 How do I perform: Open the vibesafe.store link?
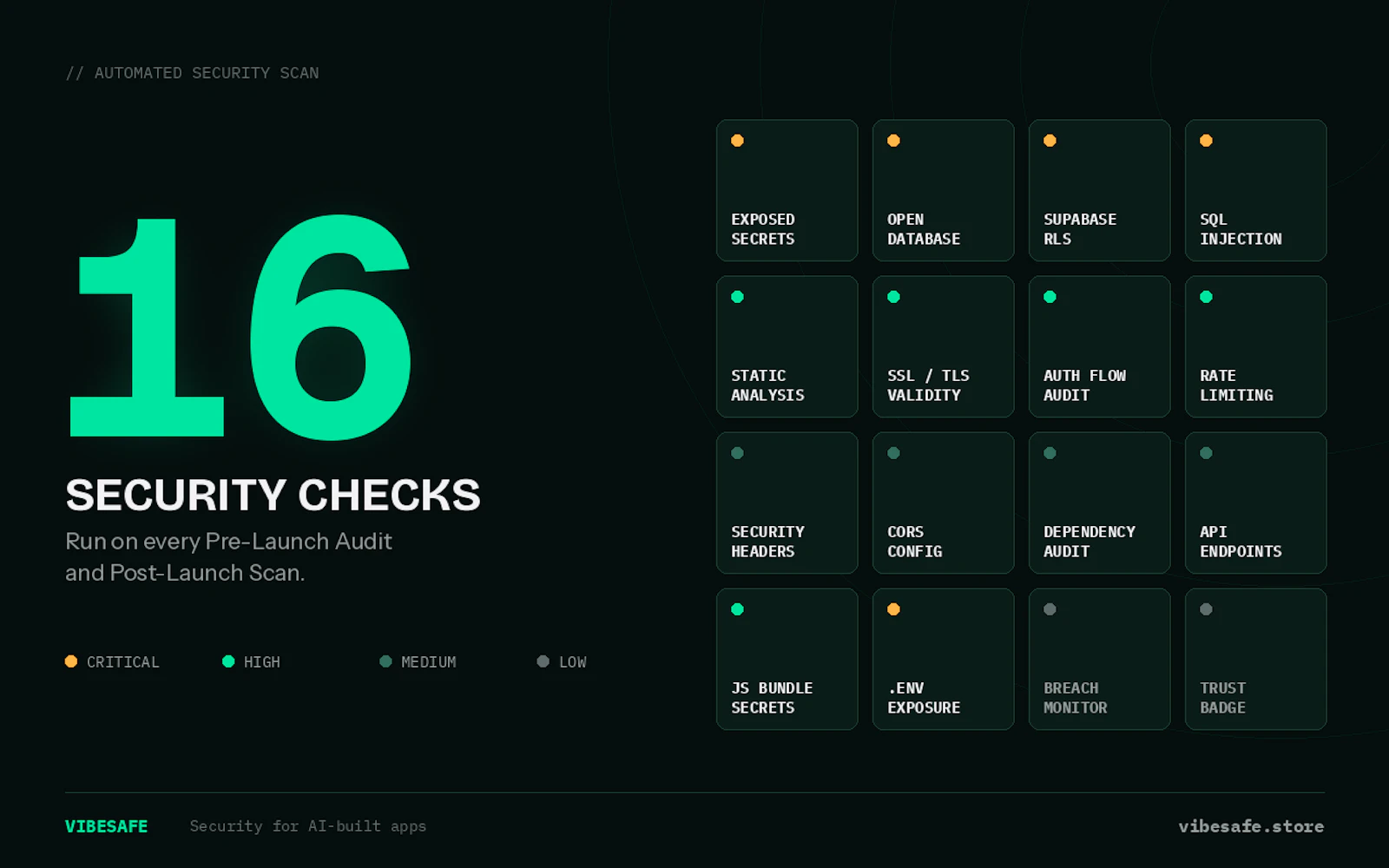coord(1251,826)
